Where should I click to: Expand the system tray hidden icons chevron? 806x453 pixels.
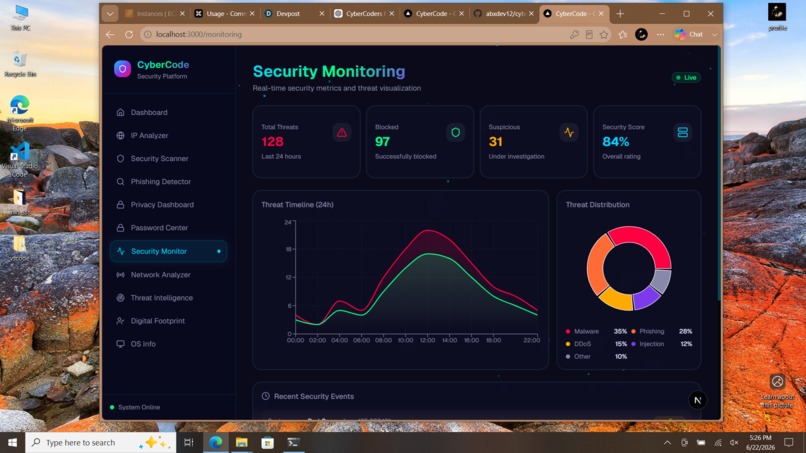(x=667, y=443)
